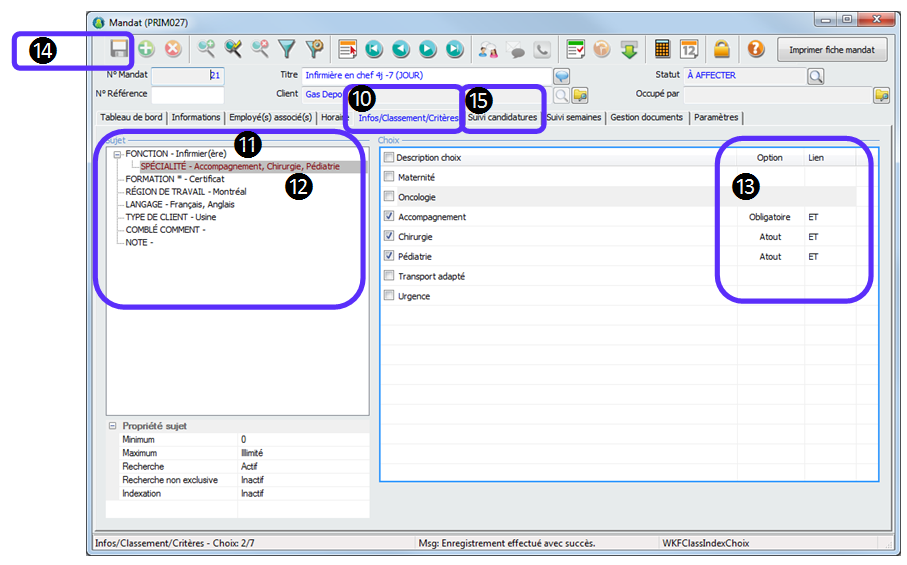Click the floppy disk save icon
The height and width of the screenshot is (565, 907).
pos(120,49)
